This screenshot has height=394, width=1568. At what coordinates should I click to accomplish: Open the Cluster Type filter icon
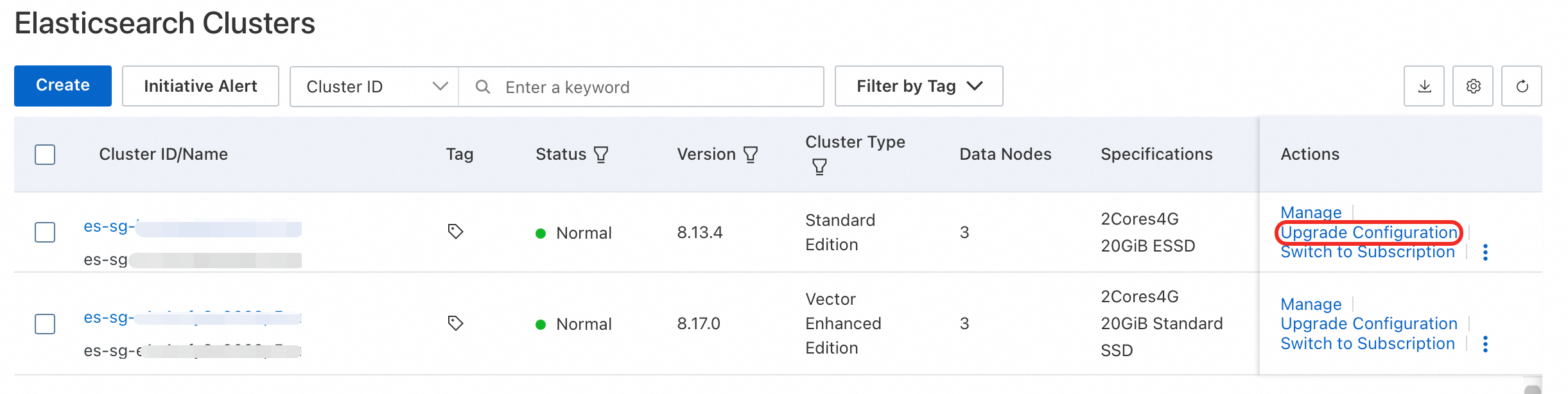(819, 167)
